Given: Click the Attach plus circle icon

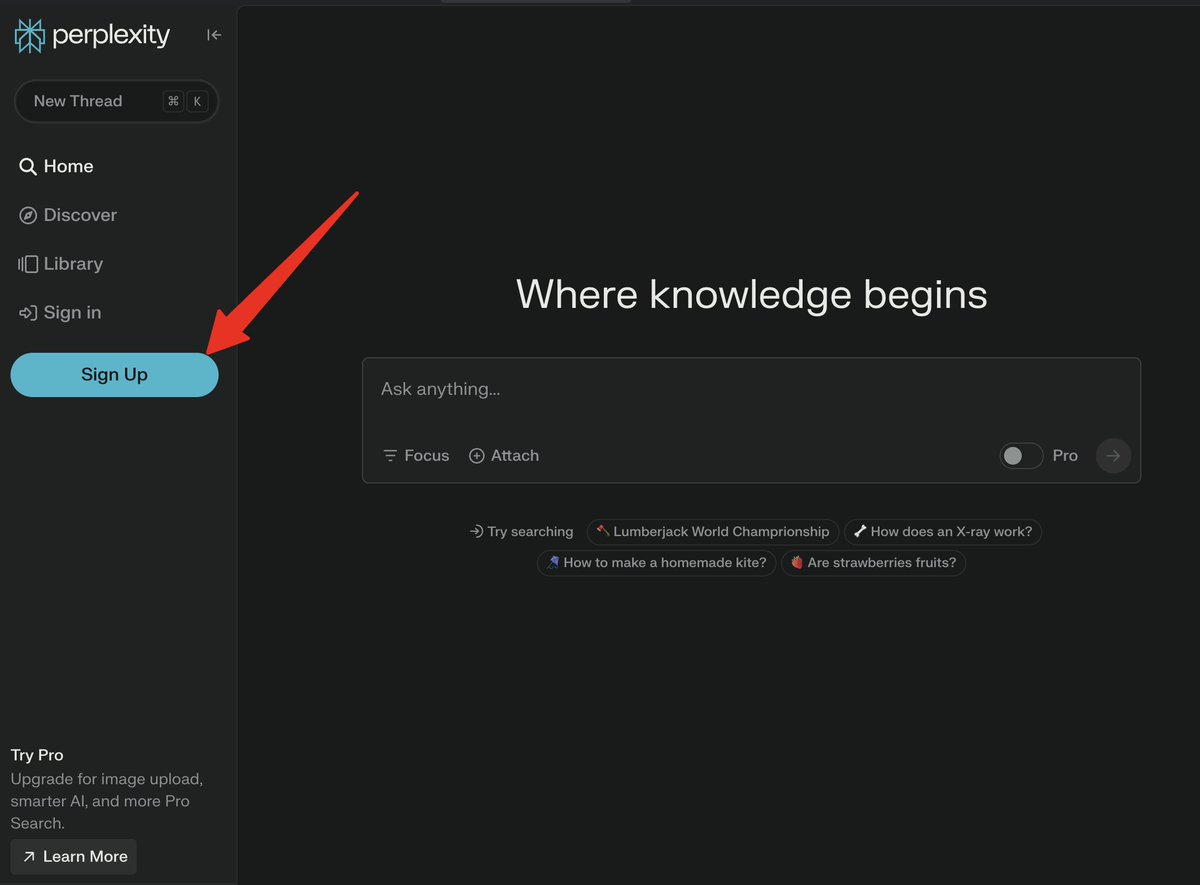Looking at the screenshot, I should point(477,456).
